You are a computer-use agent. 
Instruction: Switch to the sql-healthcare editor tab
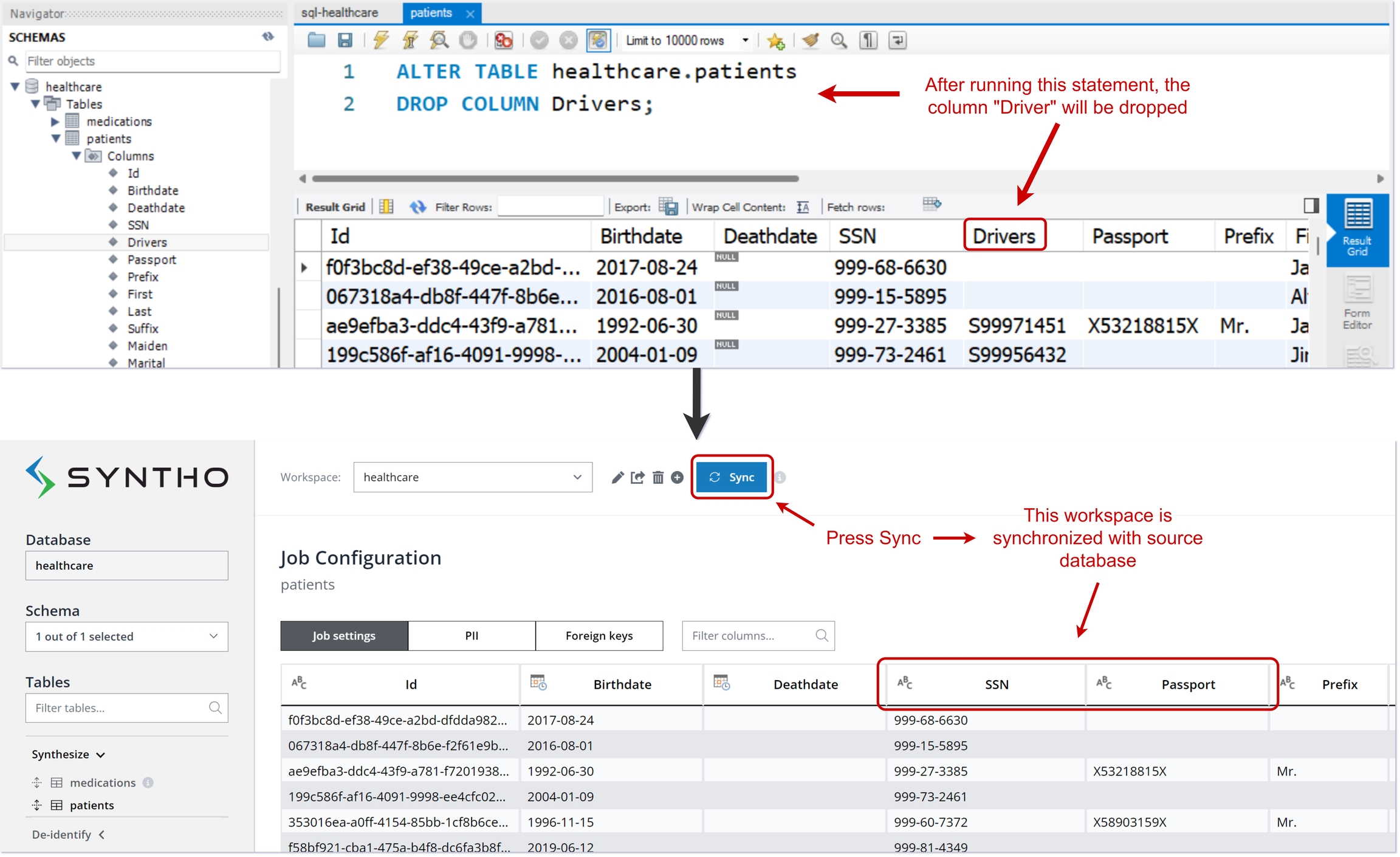coord(340,13)
